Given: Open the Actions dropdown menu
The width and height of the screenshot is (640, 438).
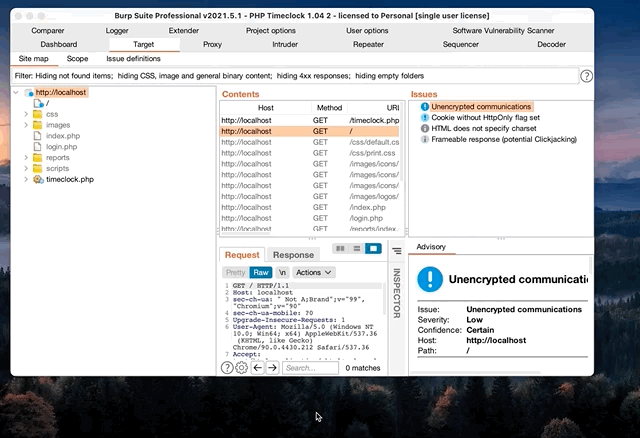Looking at the screenshot, I should pos(313,272).
